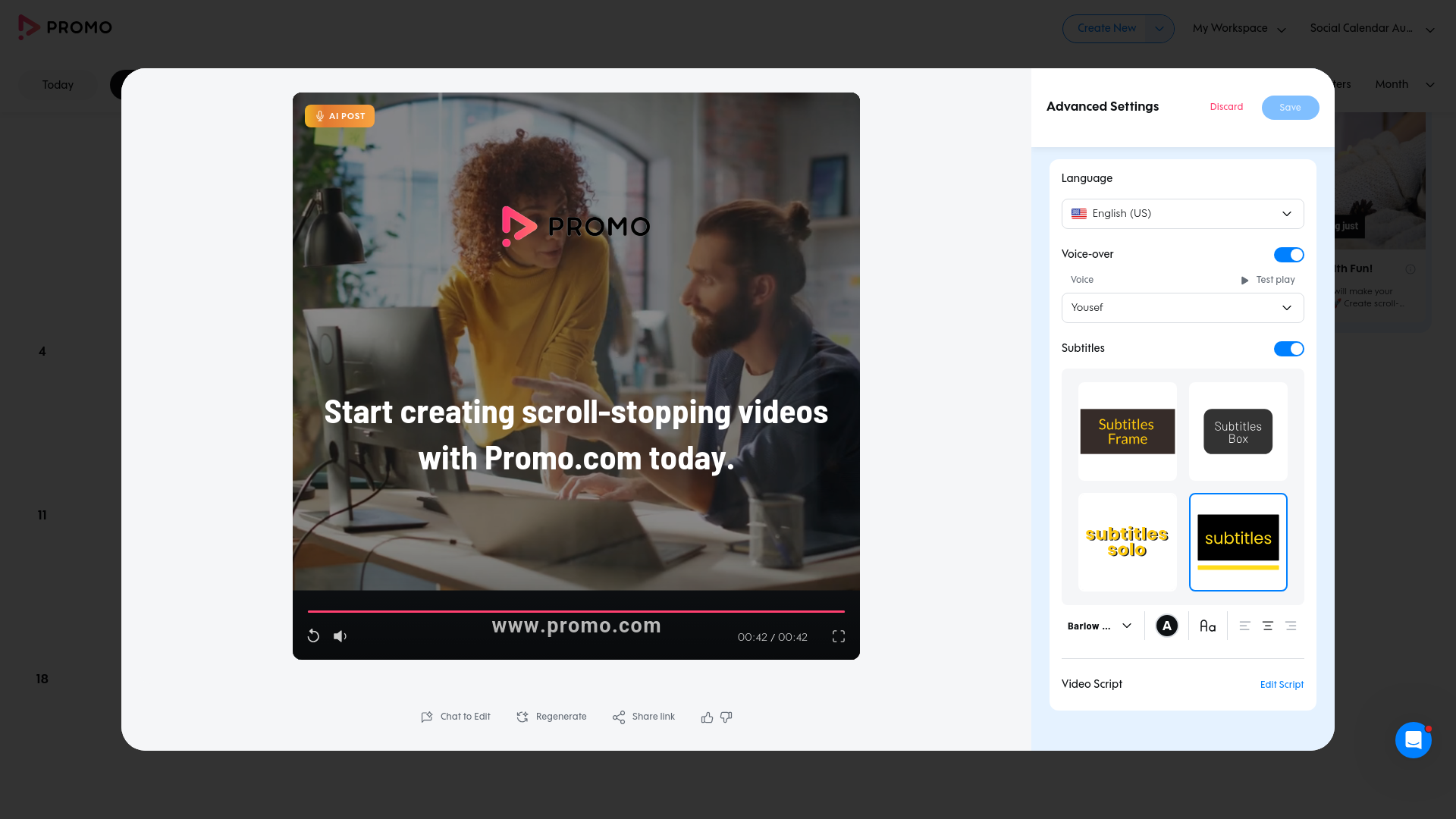Viewport: 1456px width, 819px height.
Task: Turn off the Voice-over toggle
Action: pos(1289,255)
